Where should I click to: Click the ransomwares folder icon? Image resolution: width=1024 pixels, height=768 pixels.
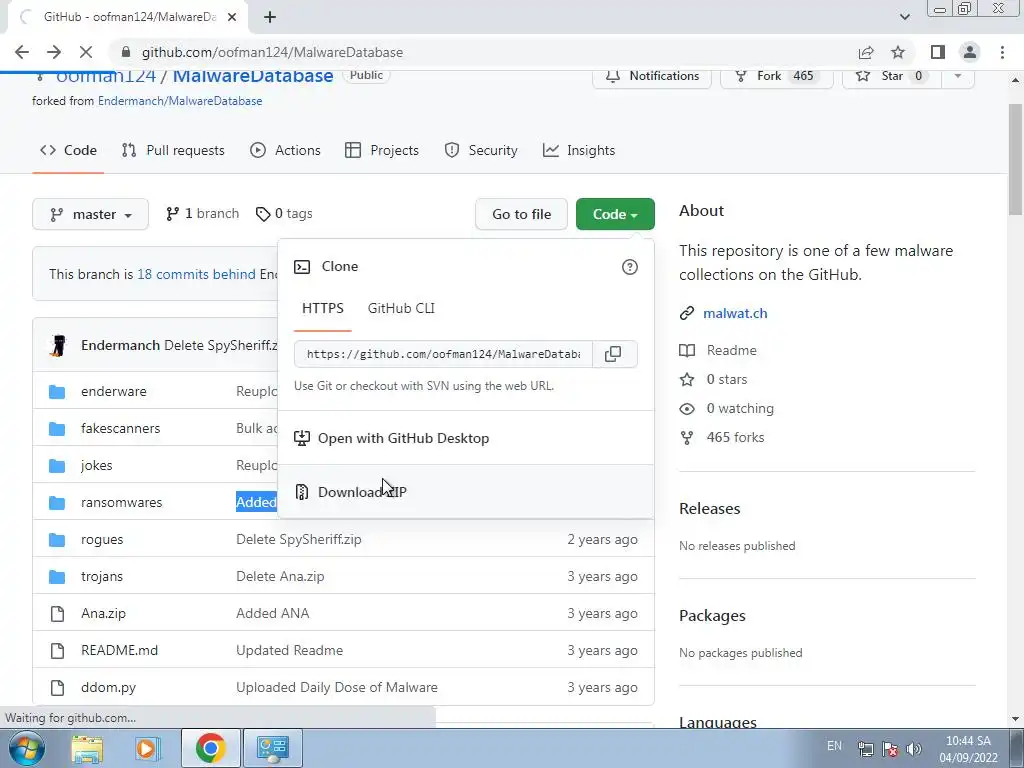pyautogui.click(x=57, y=503)
